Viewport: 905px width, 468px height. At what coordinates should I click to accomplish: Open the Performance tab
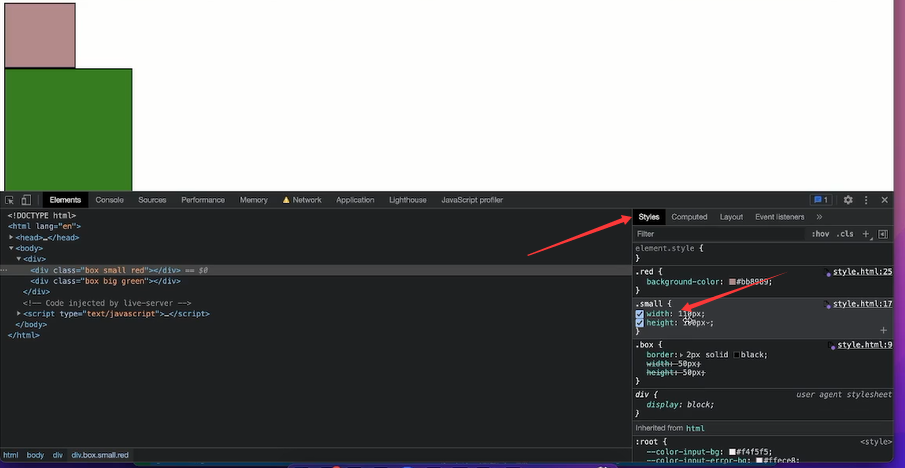[203, 200]
